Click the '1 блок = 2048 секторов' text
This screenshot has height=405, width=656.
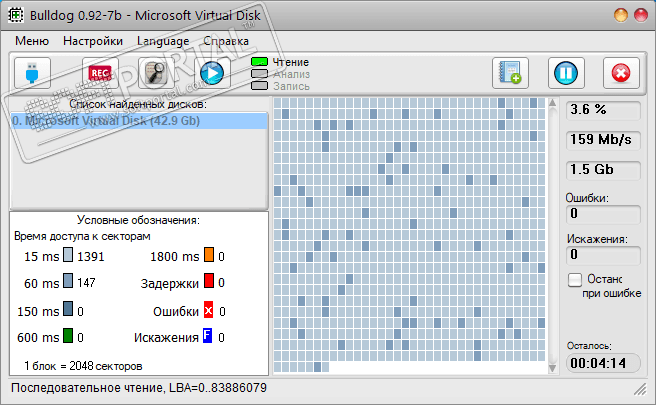pyautogui.click(x=83, y=366)
